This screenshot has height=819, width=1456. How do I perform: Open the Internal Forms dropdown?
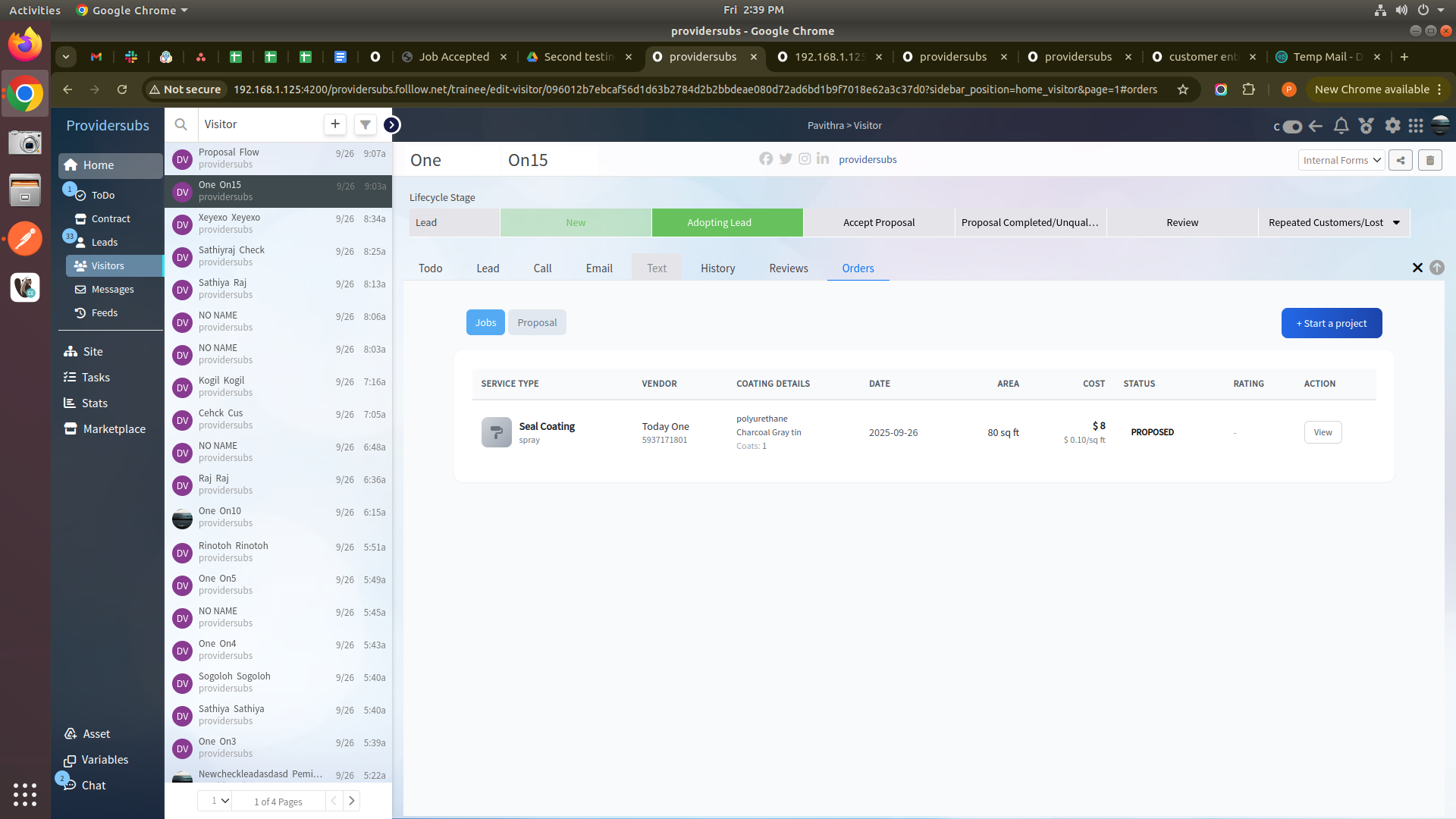pyautogui.click(x=1341, y=160)
